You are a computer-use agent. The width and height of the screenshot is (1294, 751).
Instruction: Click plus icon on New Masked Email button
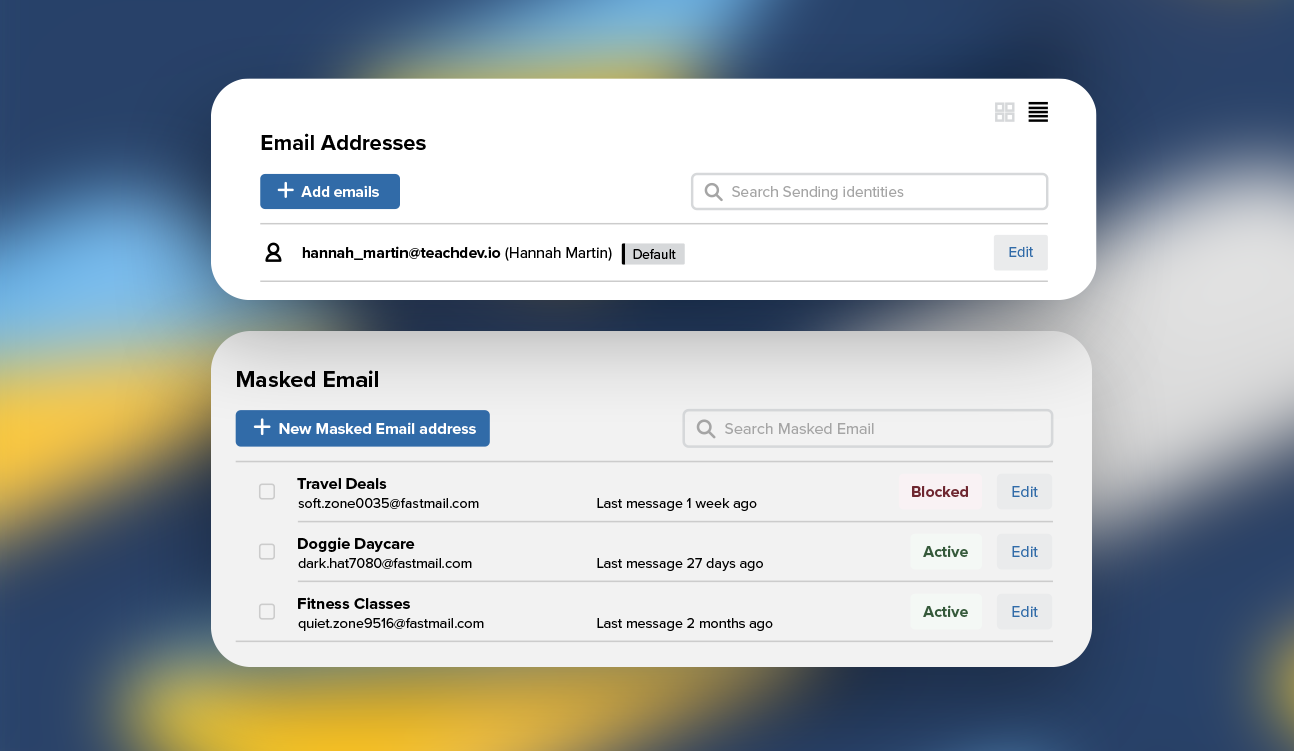[262, 428]
